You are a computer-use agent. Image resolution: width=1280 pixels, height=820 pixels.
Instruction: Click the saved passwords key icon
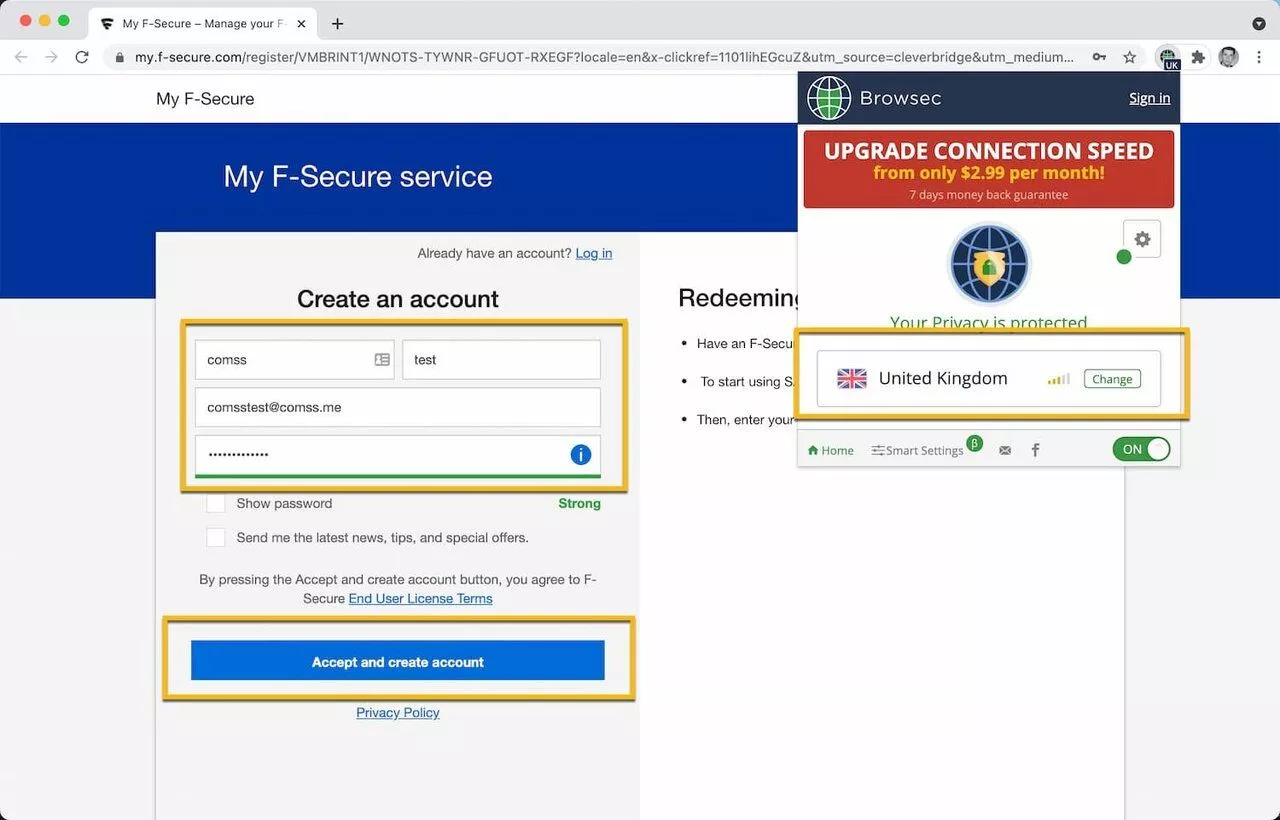[1099, 57]
